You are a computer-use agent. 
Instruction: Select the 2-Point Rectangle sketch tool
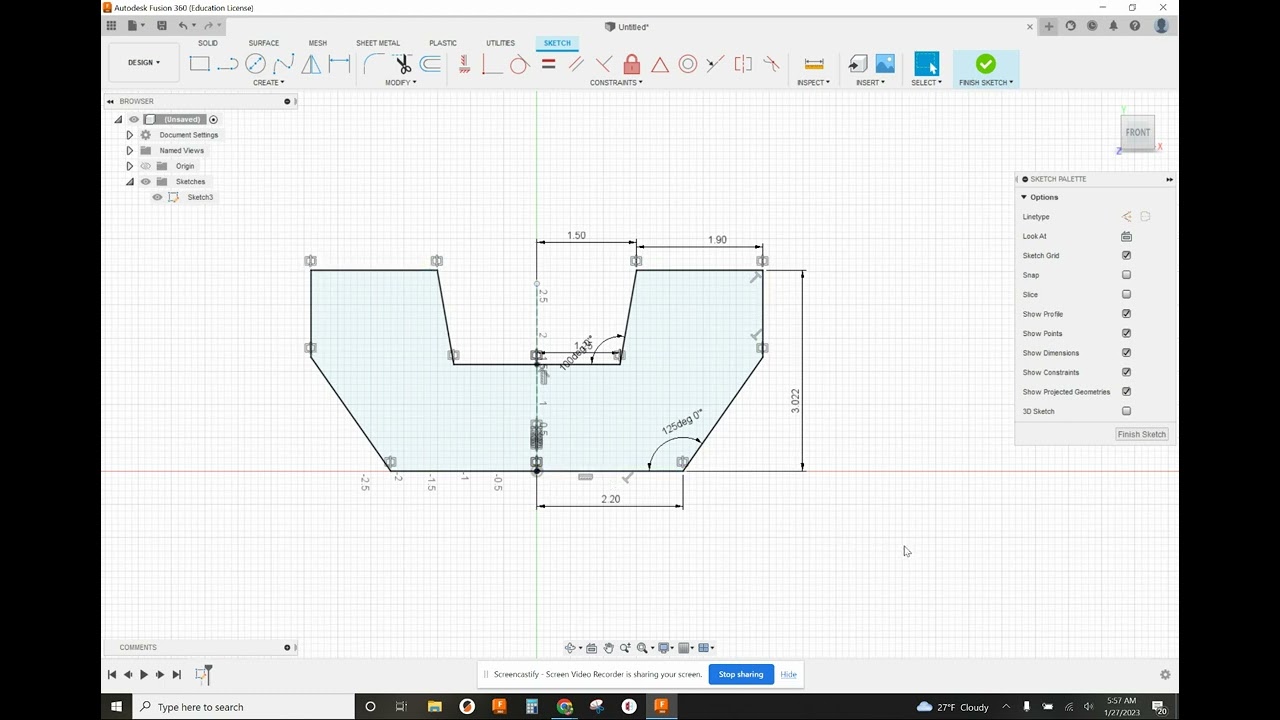coord(199,64)
